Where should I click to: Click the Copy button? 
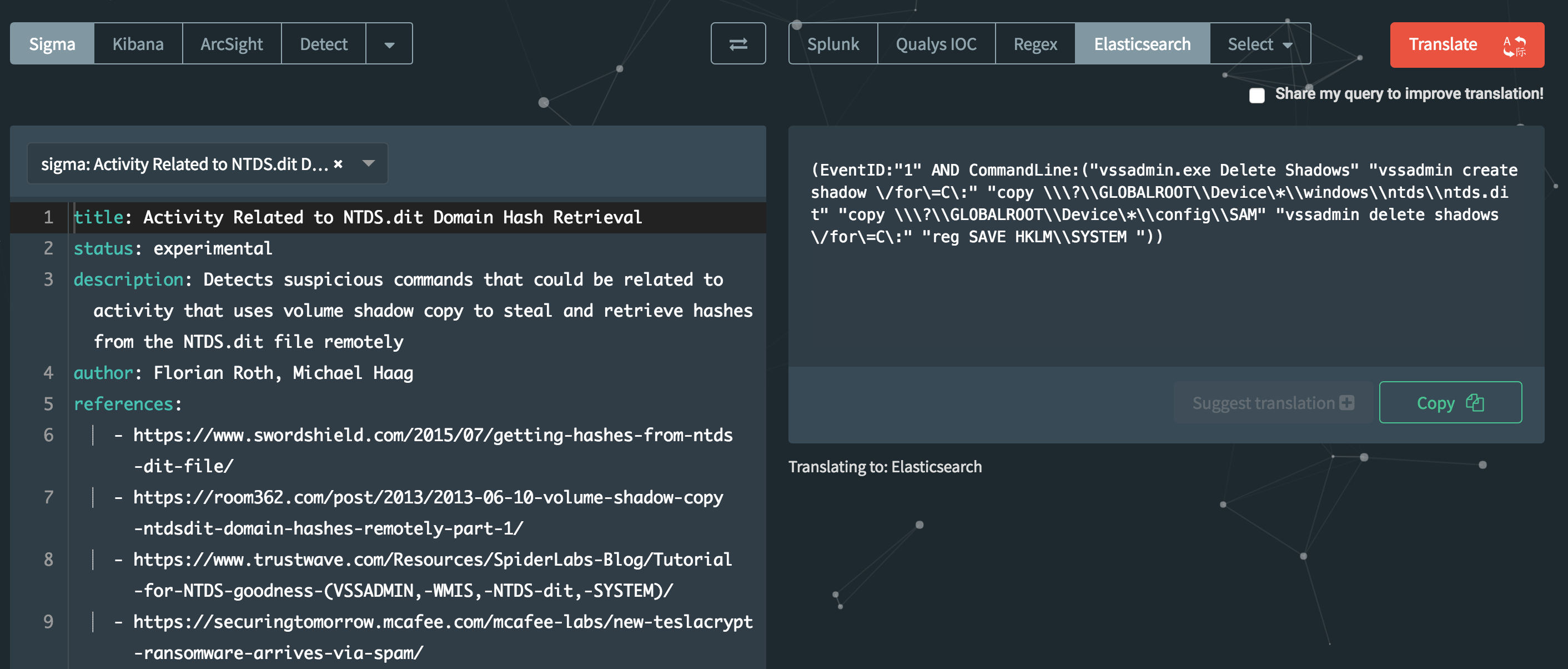point(1451,402)
